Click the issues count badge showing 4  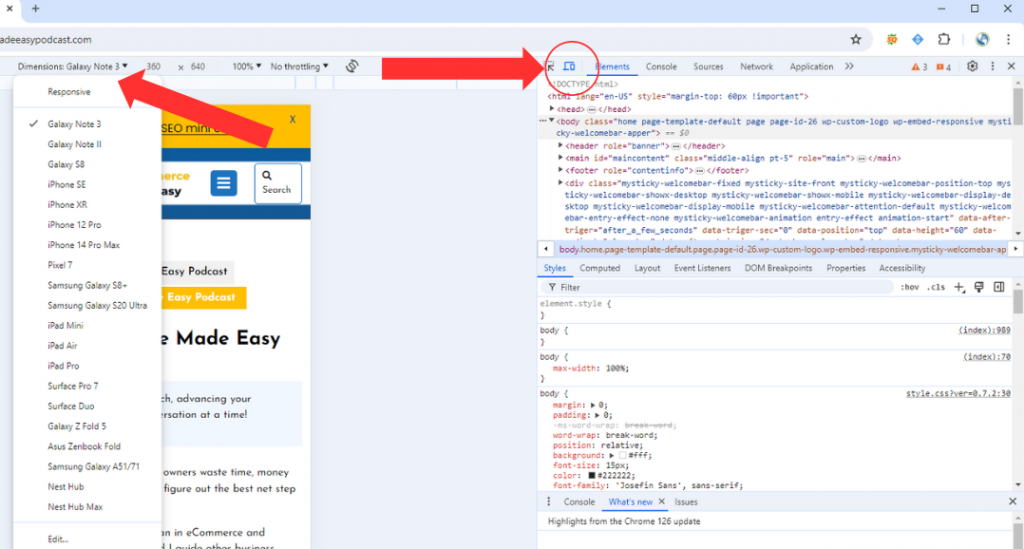pyautogui.click(x=944, y=67)
